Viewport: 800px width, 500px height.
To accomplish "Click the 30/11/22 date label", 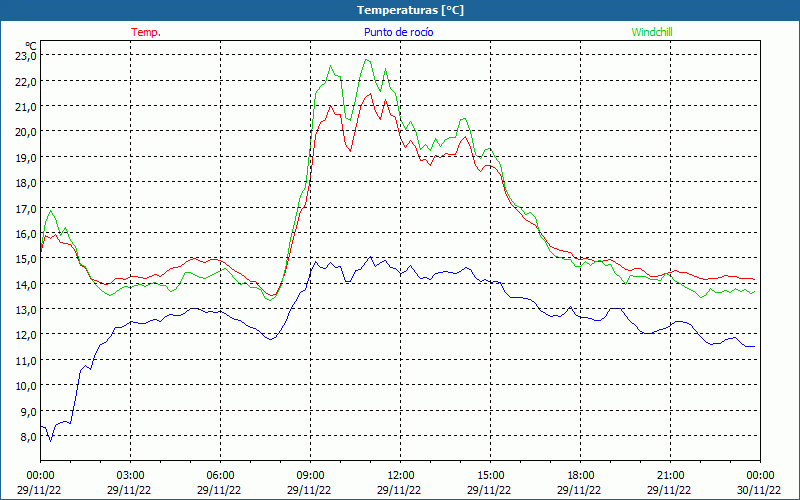I will tap(759, 490).
